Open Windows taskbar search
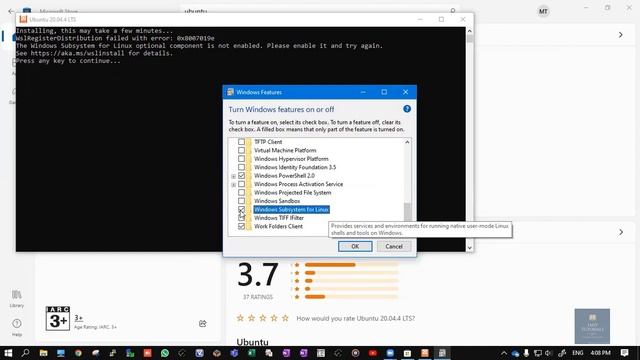The image size is (640, 360). [x=25, y=353]
